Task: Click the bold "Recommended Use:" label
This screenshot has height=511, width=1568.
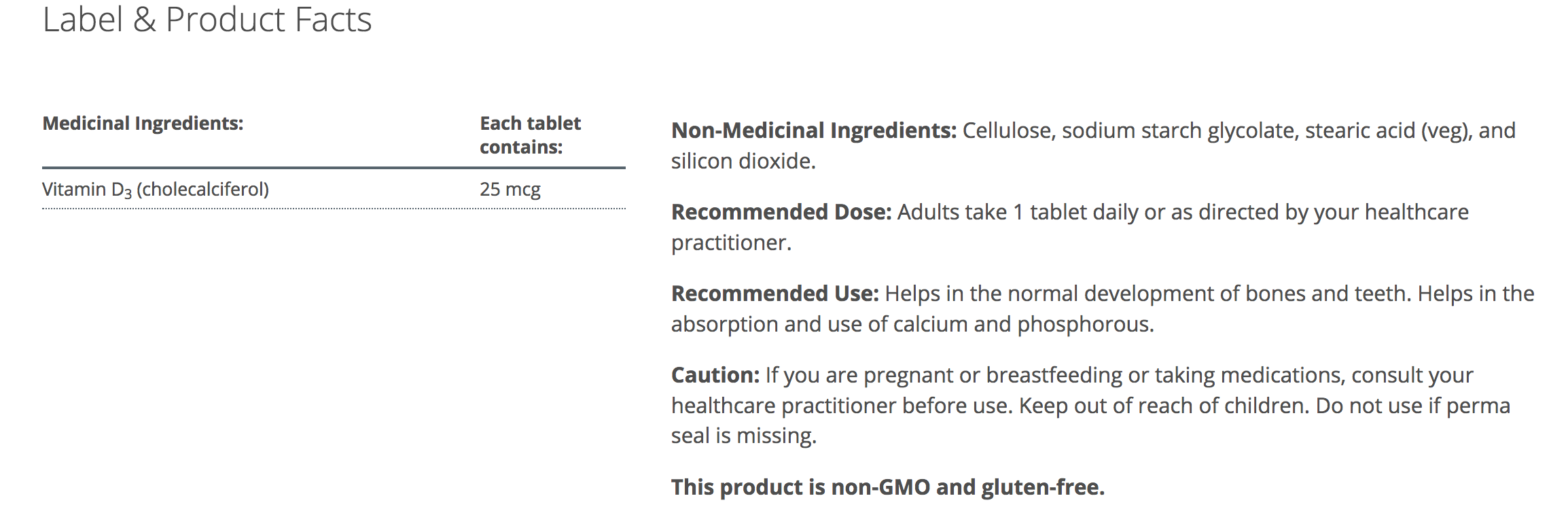Action: click(x=775, y=294)
